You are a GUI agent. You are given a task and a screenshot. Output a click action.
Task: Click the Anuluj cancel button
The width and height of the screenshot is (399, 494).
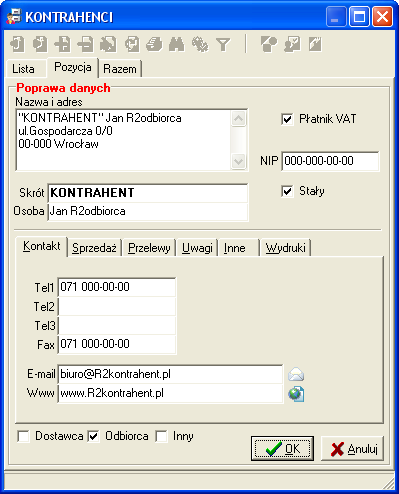coord(353,449)
